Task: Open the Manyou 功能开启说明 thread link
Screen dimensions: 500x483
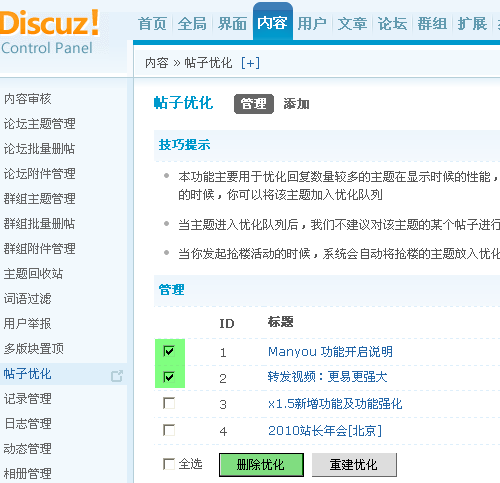Action: pyautogui.click(x=330, y=352)
